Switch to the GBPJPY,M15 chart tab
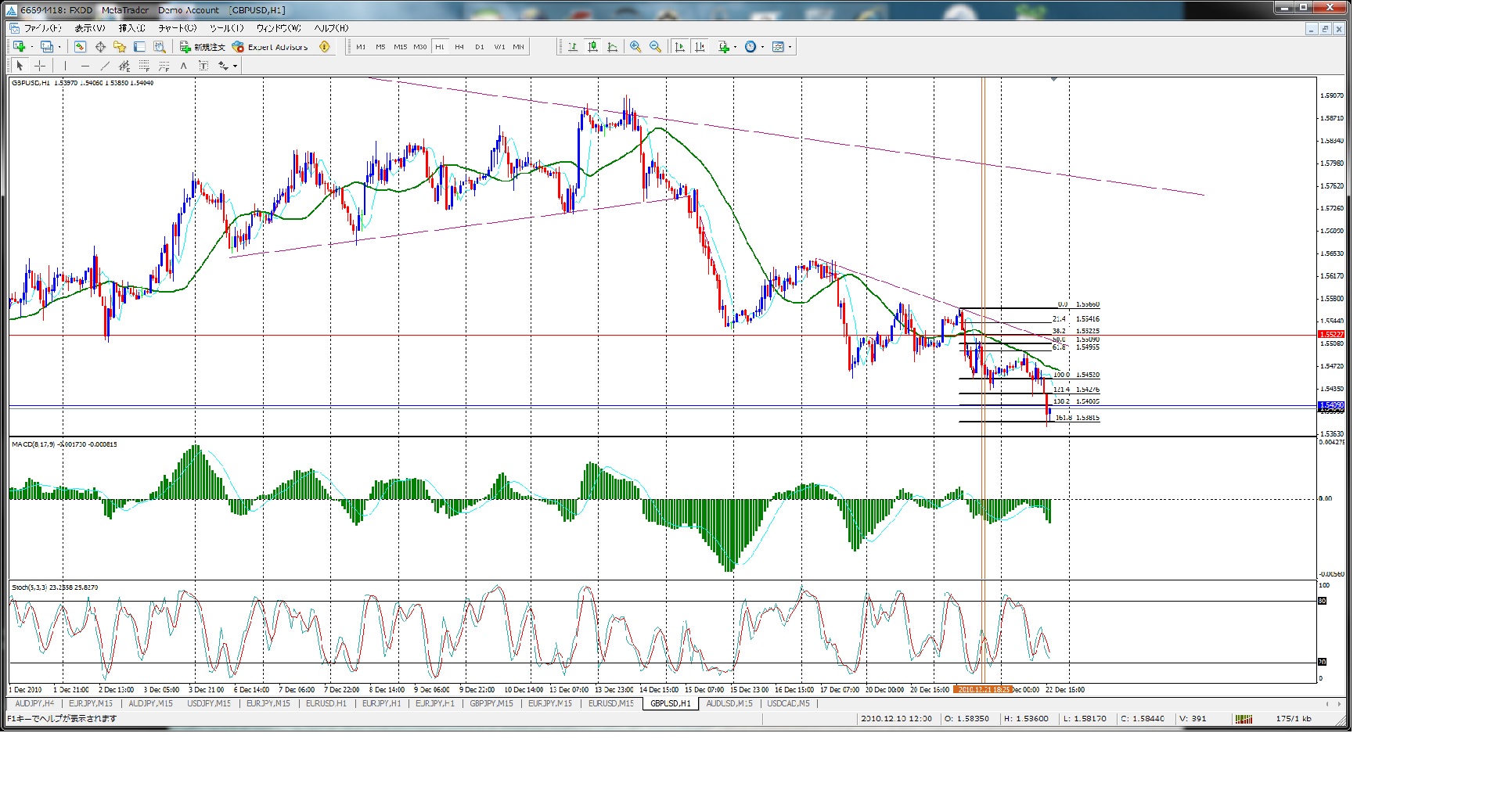This screenshot has width=1501, height=812. coord(491,703)
